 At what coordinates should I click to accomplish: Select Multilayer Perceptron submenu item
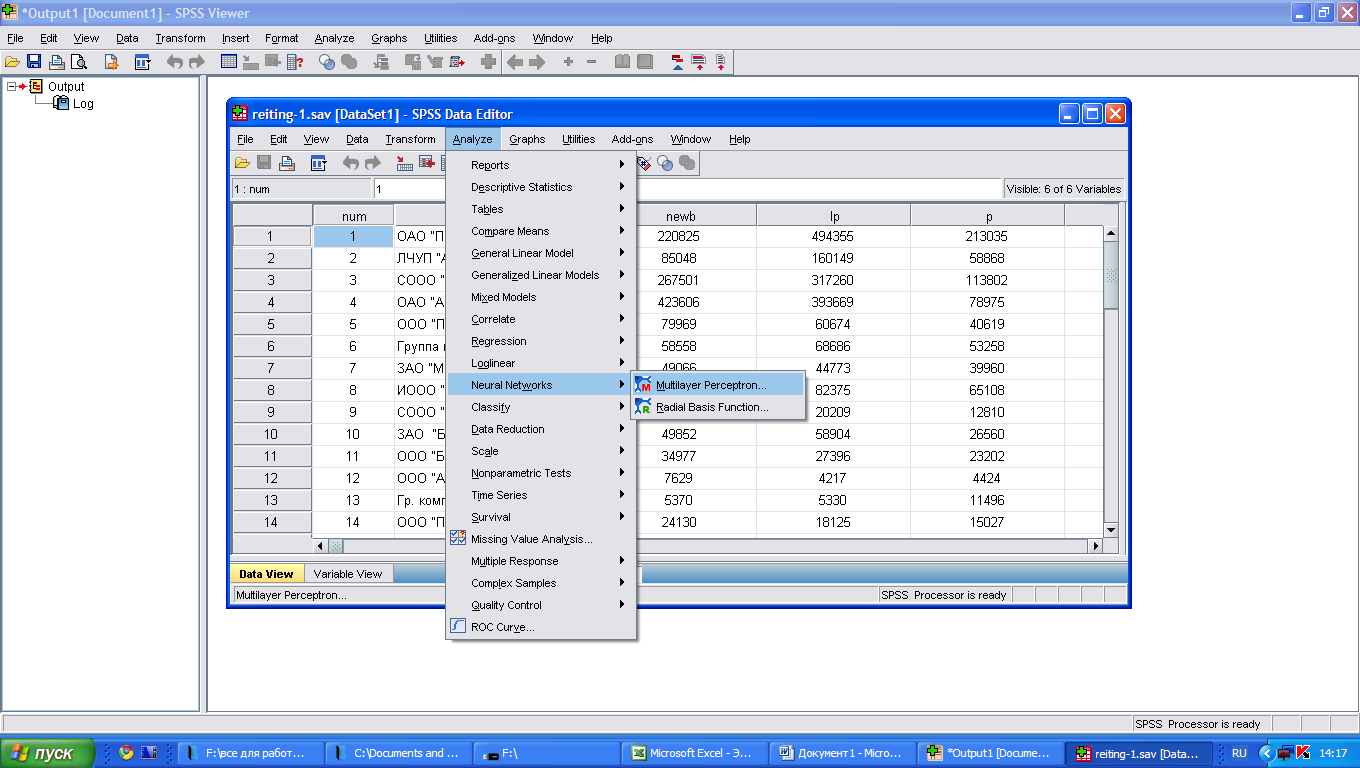pyautogui.click(x=718, y=385)
